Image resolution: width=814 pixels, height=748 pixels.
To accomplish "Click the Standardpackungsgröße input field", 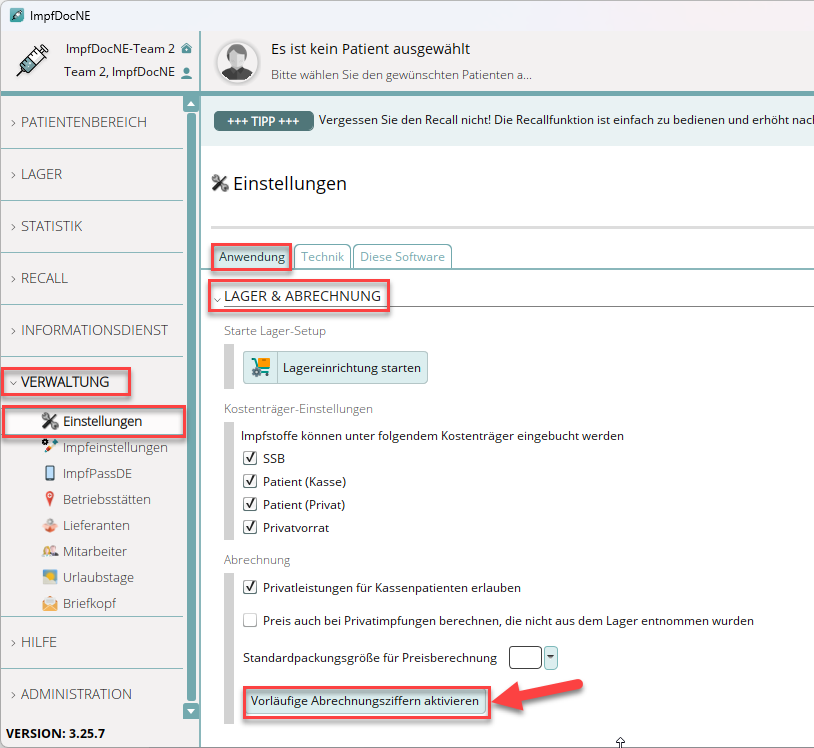I will pos(525,657).
